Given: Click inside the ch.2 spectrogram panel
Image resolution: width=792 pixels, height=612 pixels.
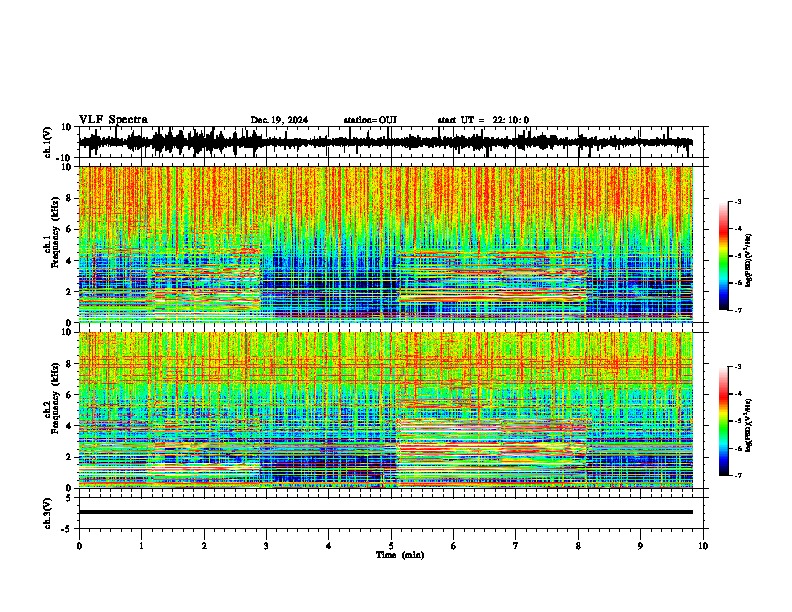Looking at the screenshot, I should point(385,410).
